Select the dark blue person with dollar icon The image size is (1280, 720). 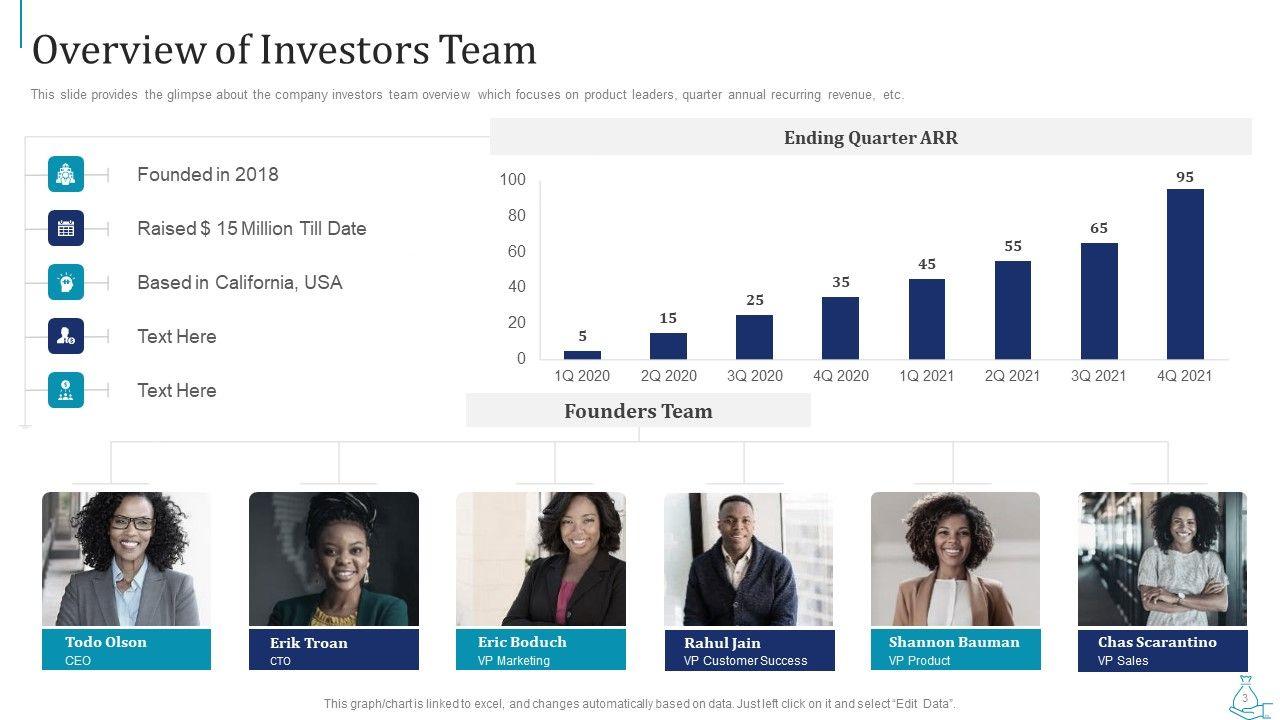(x=66, y=336)
